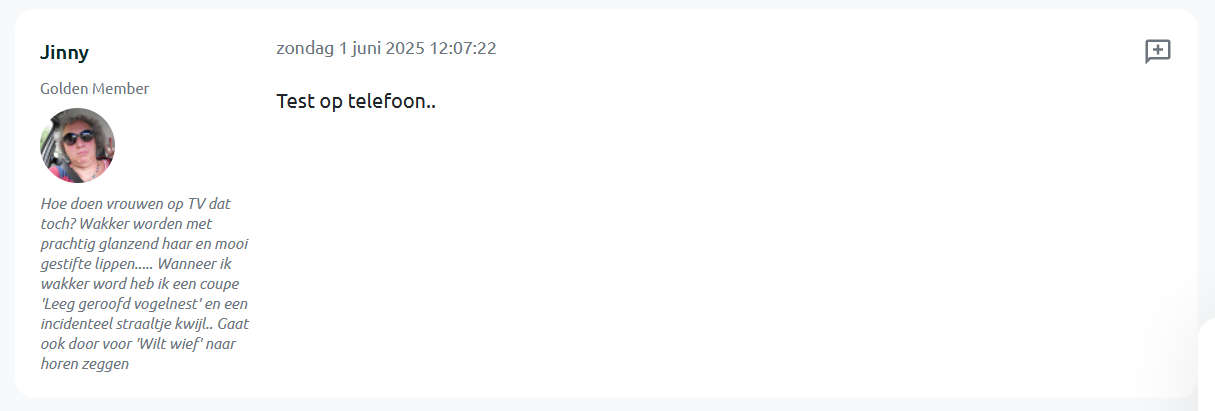Click the quote reply icon with plus sign
This screenshot has height=411, width=1215.
coord(1157,51)
